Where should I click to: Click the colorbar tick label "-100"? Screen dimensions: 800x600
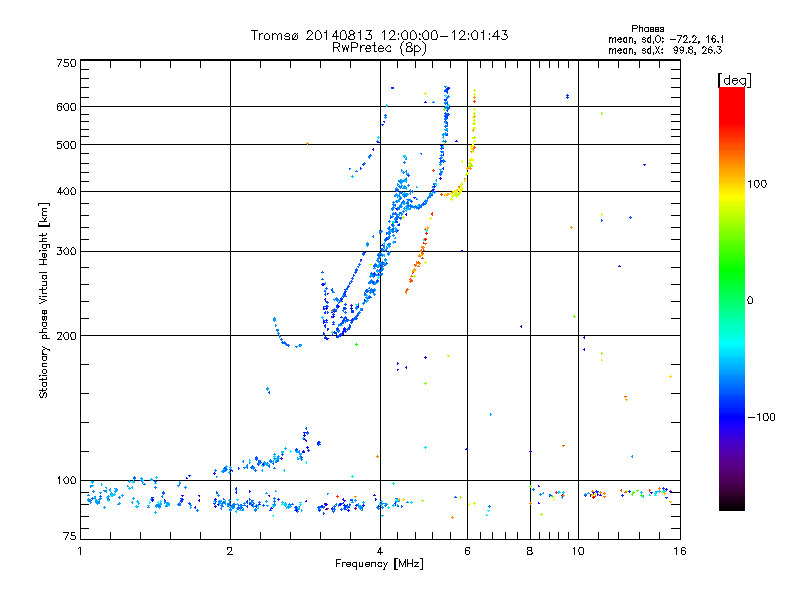point(761,417)
